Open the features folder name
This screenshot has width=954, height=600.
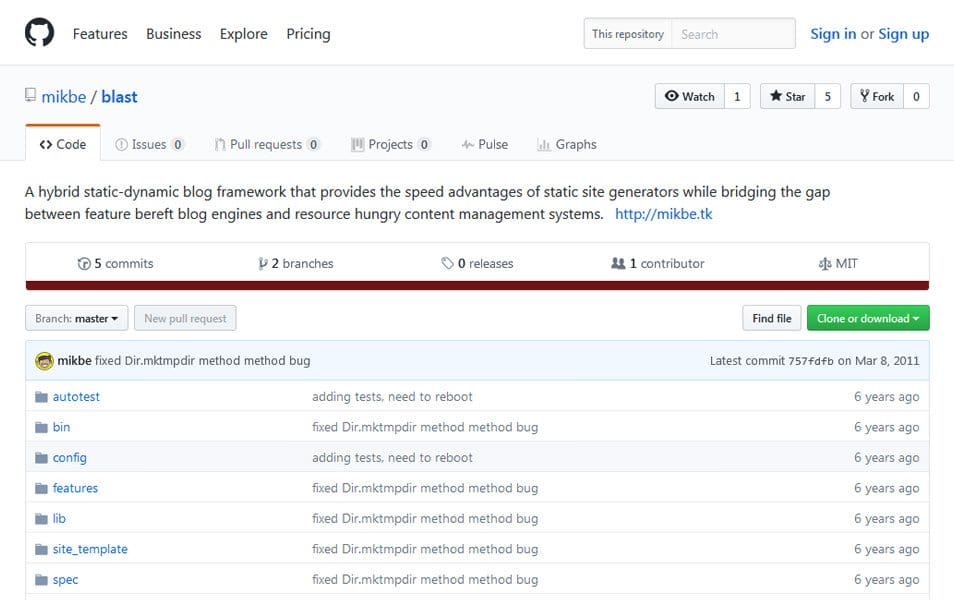click(x=75, y=488)
